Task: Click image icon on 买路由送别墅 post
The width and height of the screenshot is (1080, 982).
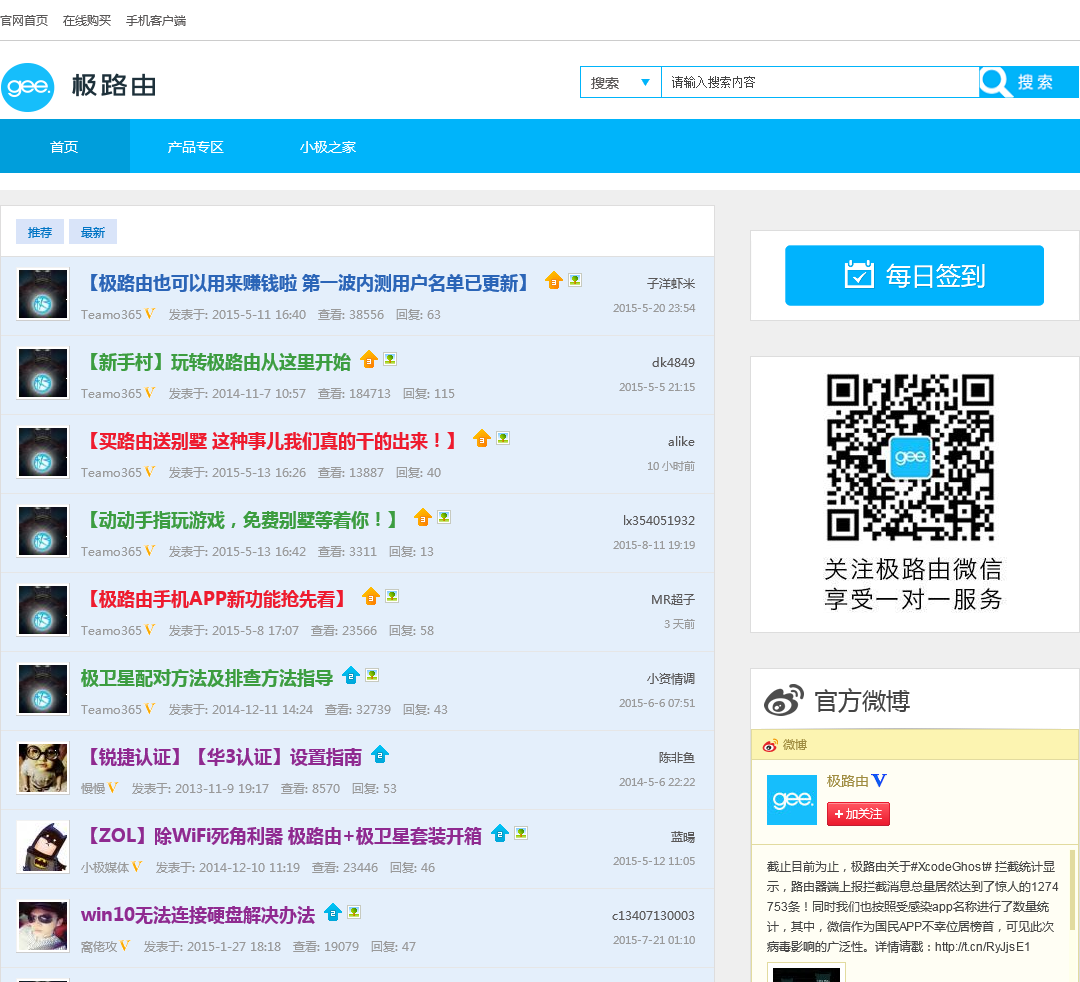Action: pos(503,438)
